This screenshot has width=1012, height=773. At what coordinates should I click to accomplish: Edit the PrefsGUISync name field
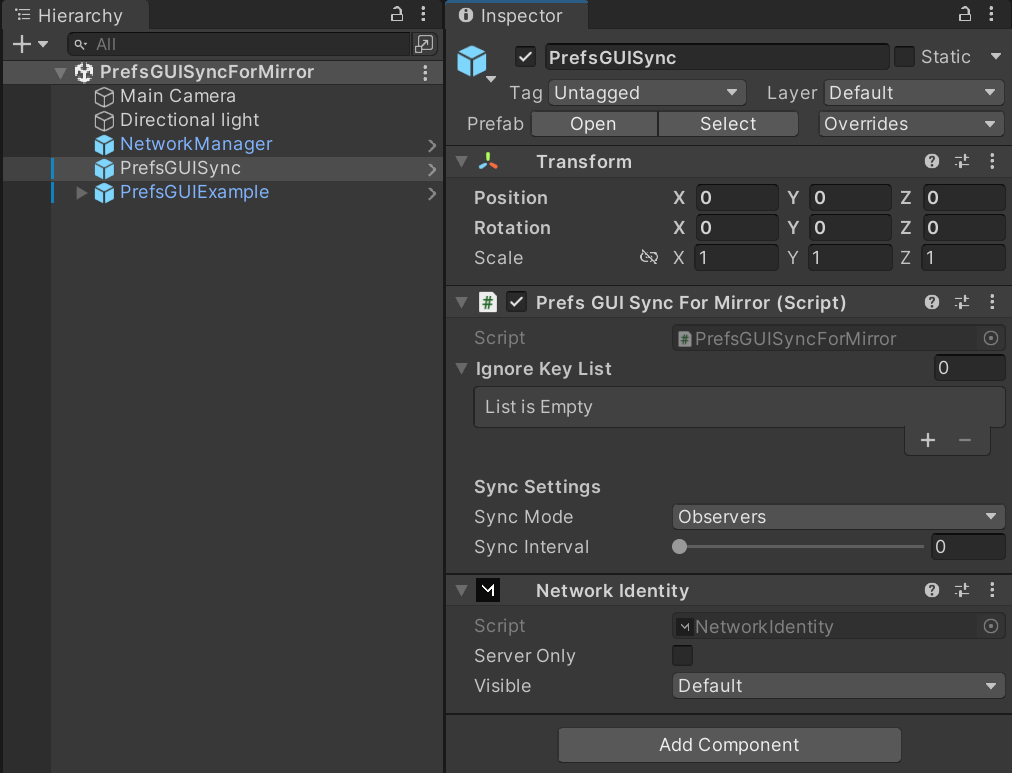point(716,57)
